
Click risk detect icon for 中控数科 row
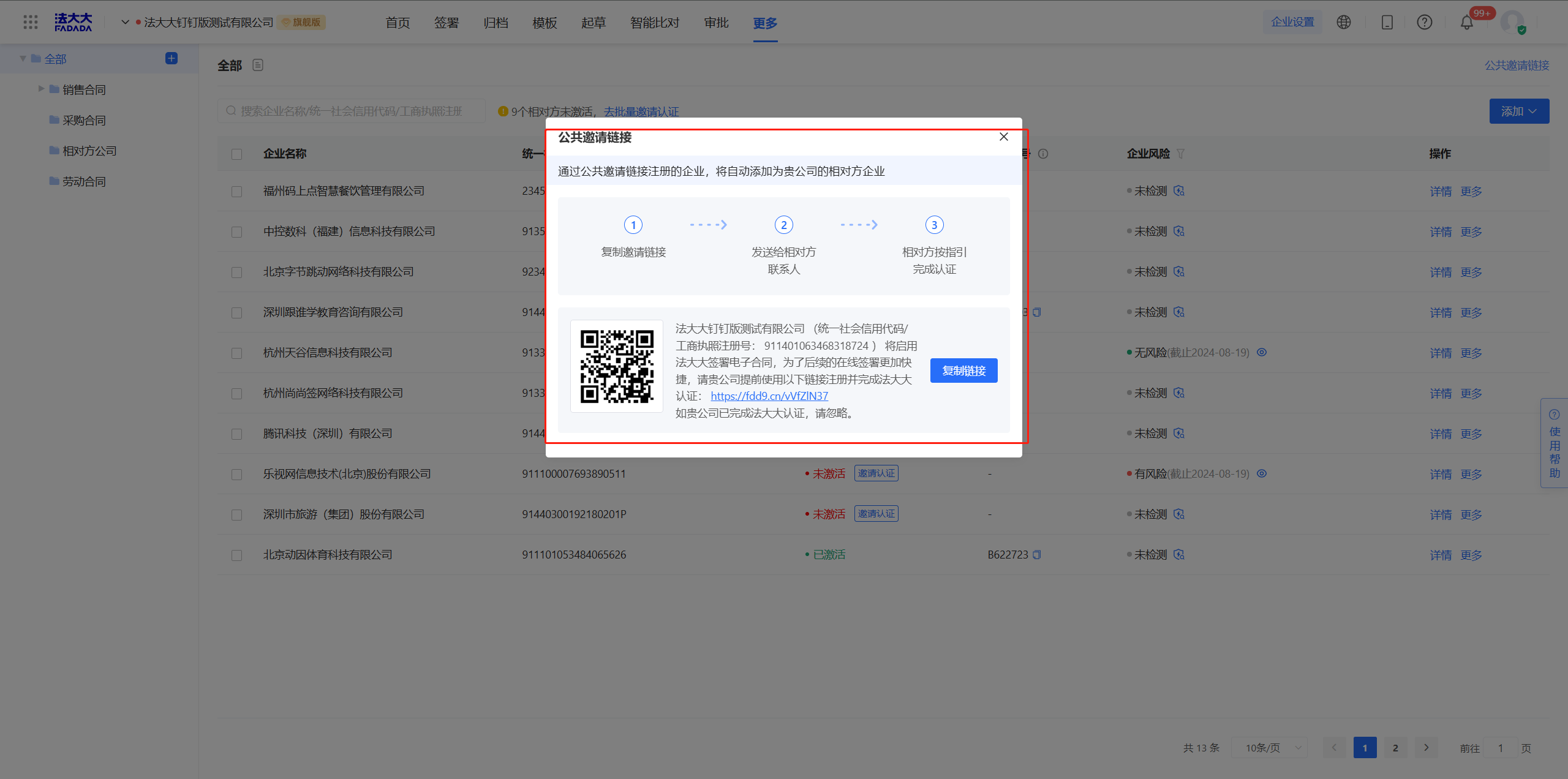(1179, 231)
